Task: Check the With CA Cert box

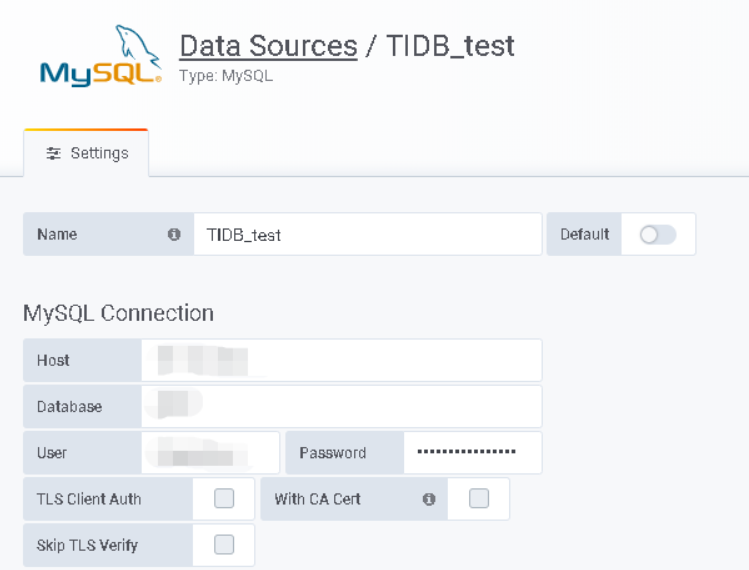Action: pyautogui.click(x=479, y=498)
